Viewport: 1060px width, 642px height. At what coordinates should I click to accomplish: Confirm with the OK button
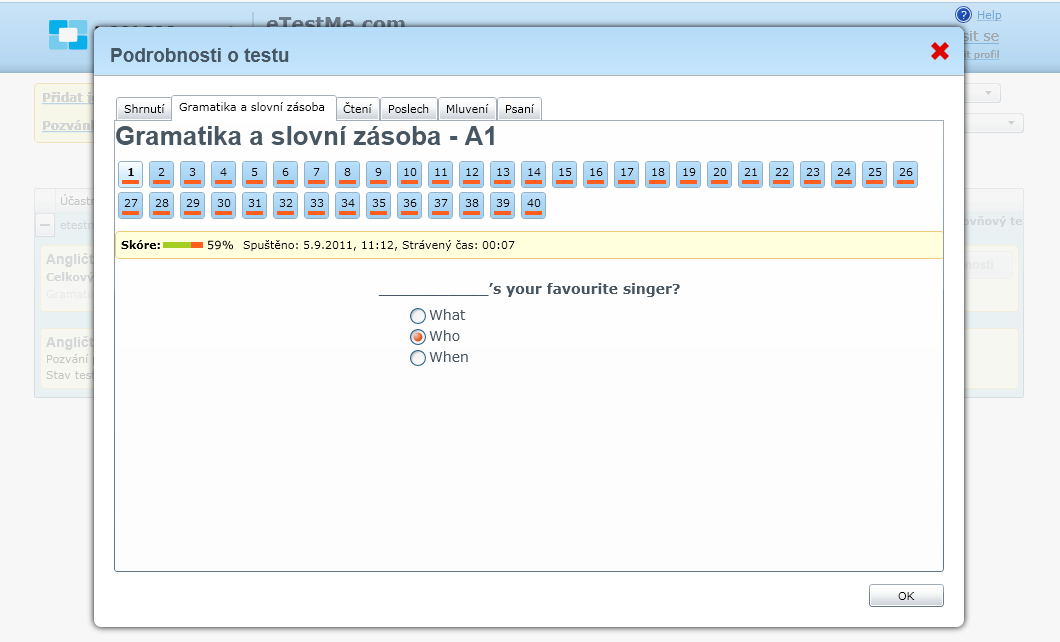[x=906, y=595]
